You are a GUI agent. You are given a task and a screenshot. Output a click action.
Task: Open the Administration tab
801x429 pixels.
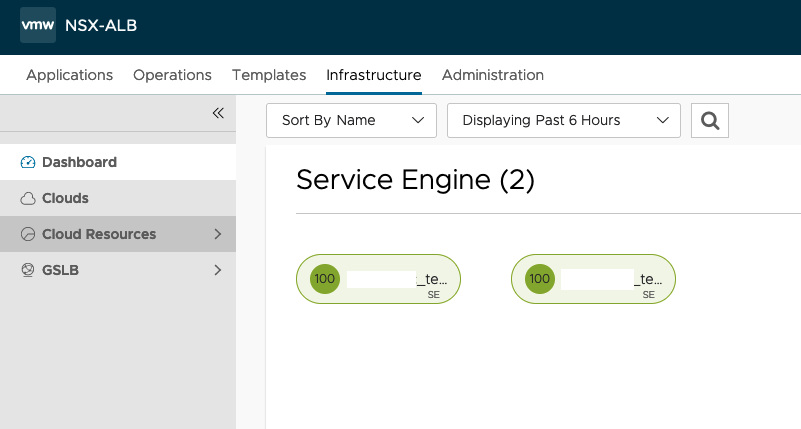click(x=493, y=75)
